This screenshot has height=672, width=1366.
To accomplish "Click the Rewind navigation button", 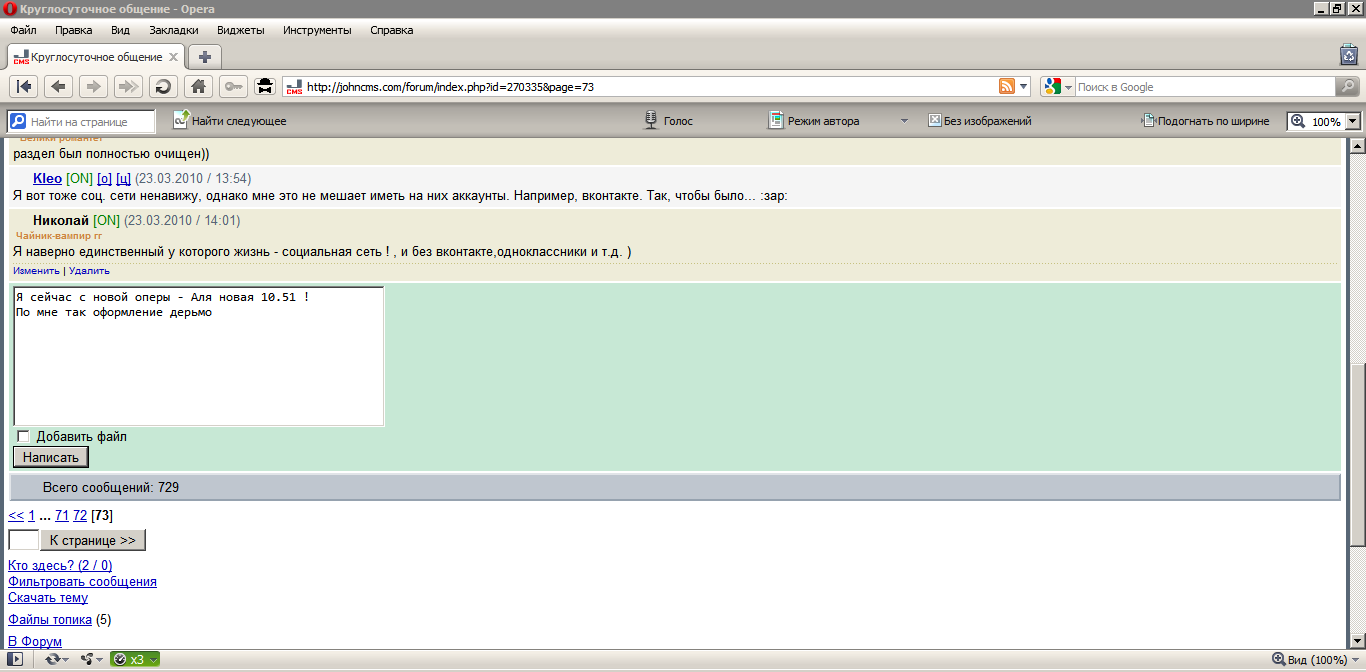I will 25,86.
